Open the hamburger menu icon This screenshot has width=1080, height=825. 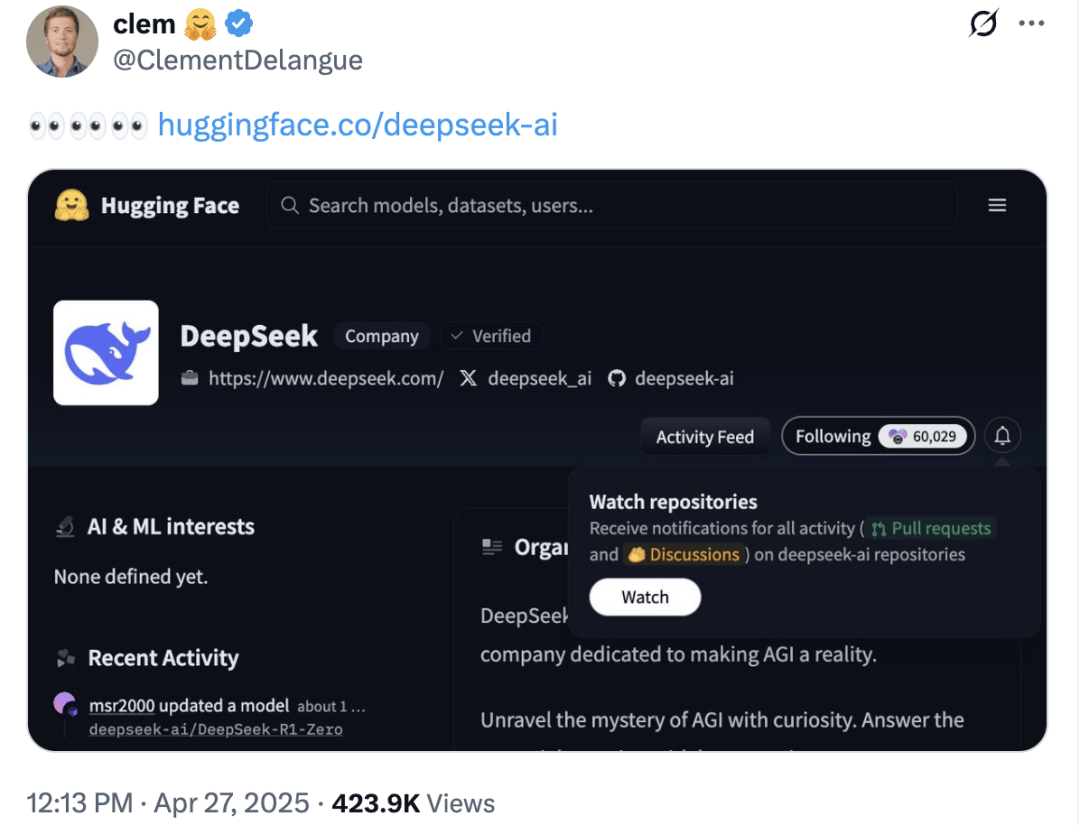click(x=997, y=205)
